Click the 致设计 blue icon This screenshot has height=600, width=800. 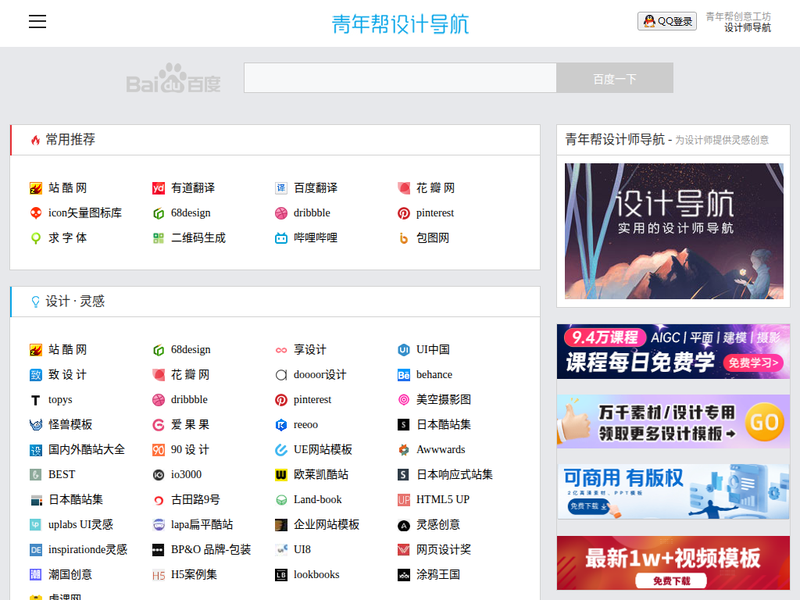tap(36, 375)
